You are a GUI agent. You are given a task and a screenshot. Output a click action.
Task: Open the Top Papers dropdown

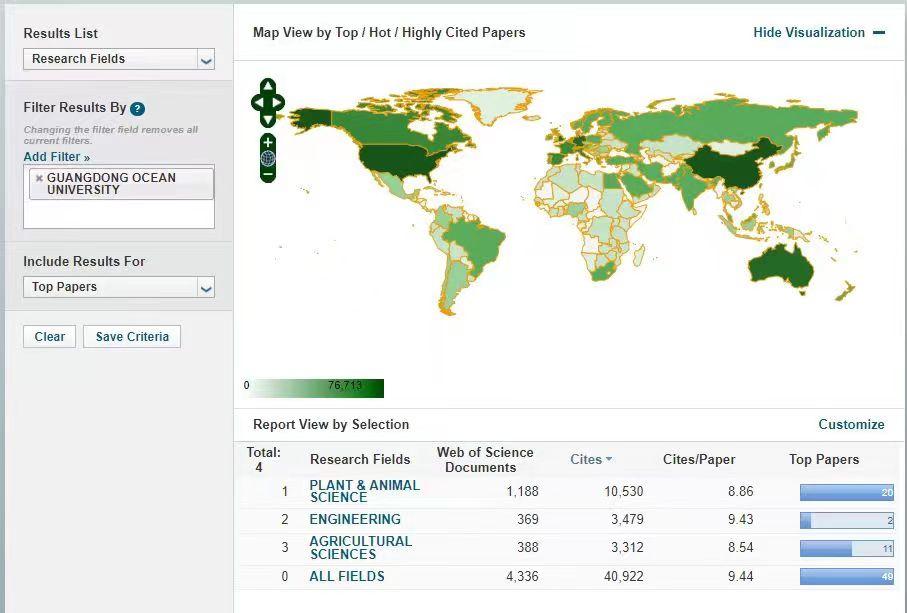pos(205,288)
